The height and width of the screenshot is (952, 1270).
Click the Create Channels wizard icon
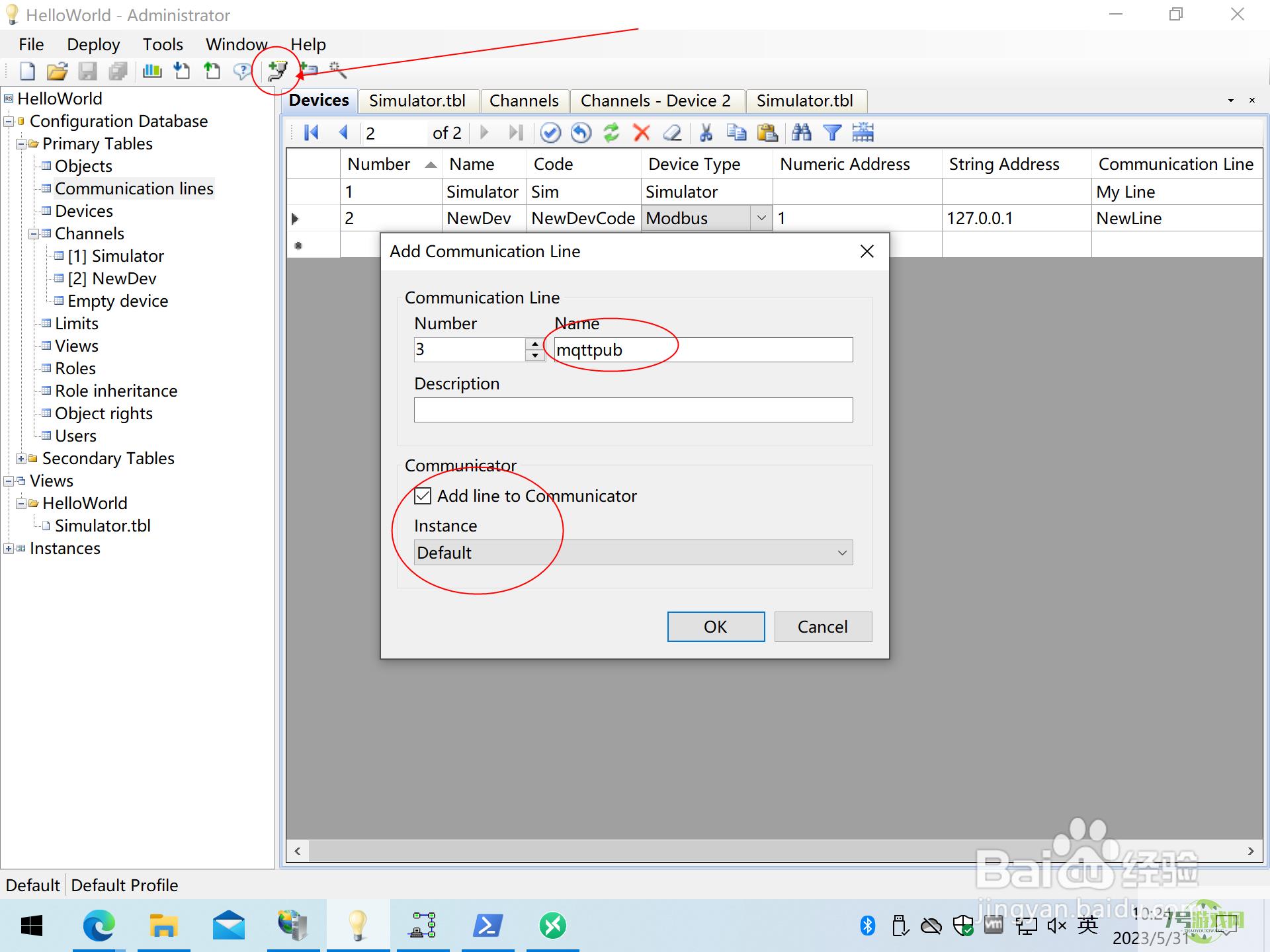tap(337, 69)
